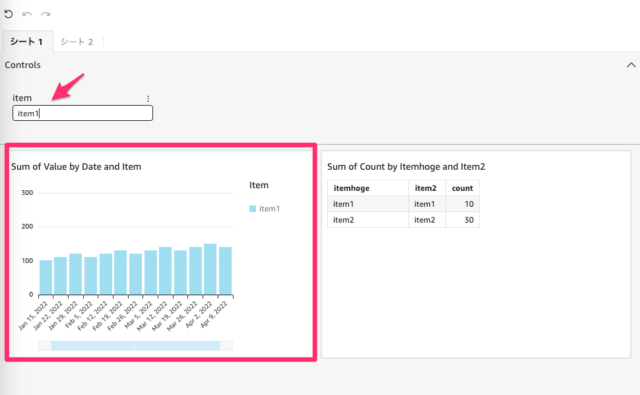Image resolution: width=640 pixels, height=395 pixels.
Task: Click the Apr 2, 2022 bar
Action: click(210, 269)
